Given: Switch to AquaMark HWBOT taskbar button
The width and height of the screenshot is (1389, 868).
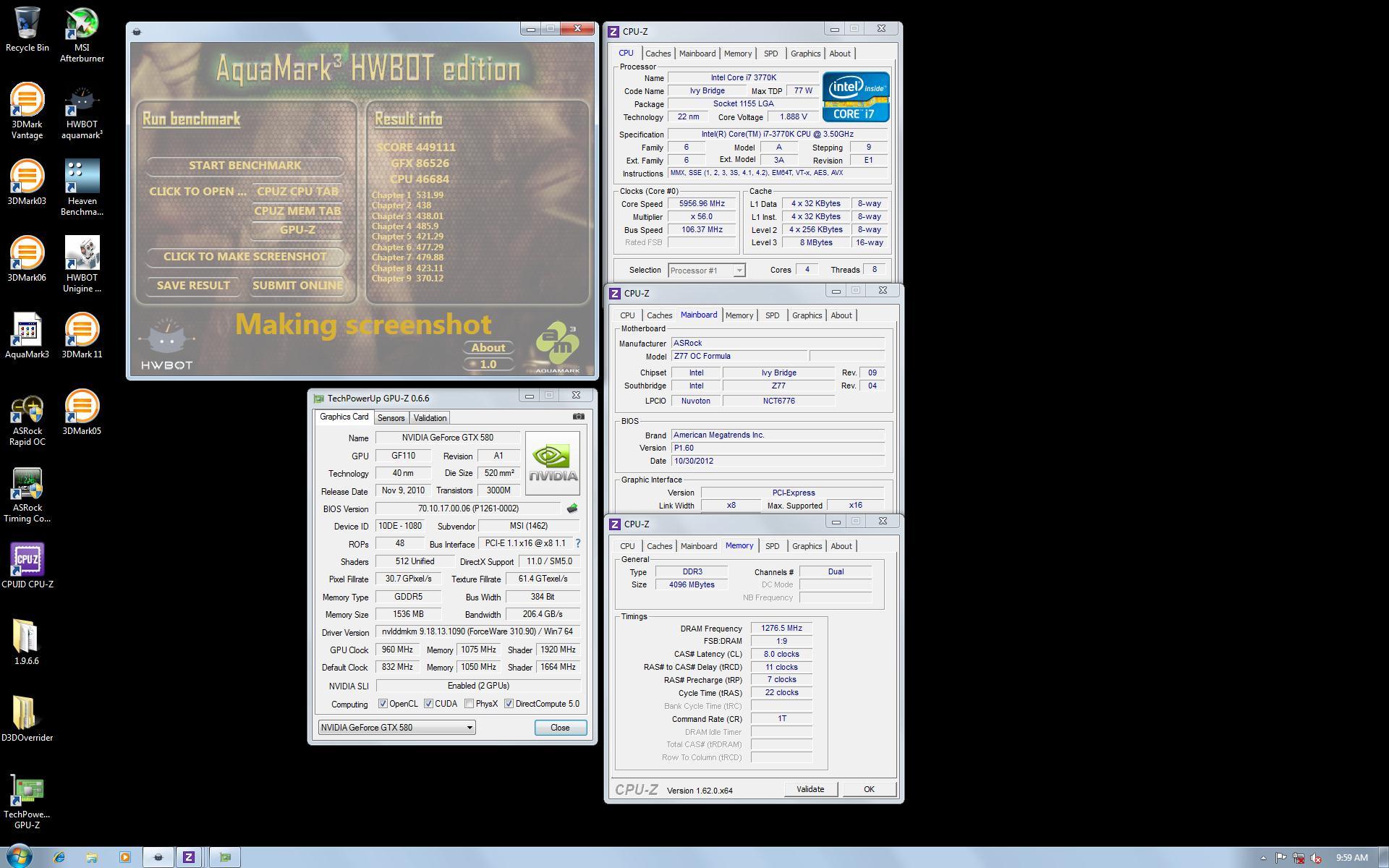Looking at the screenshot, I should [158, 857].
